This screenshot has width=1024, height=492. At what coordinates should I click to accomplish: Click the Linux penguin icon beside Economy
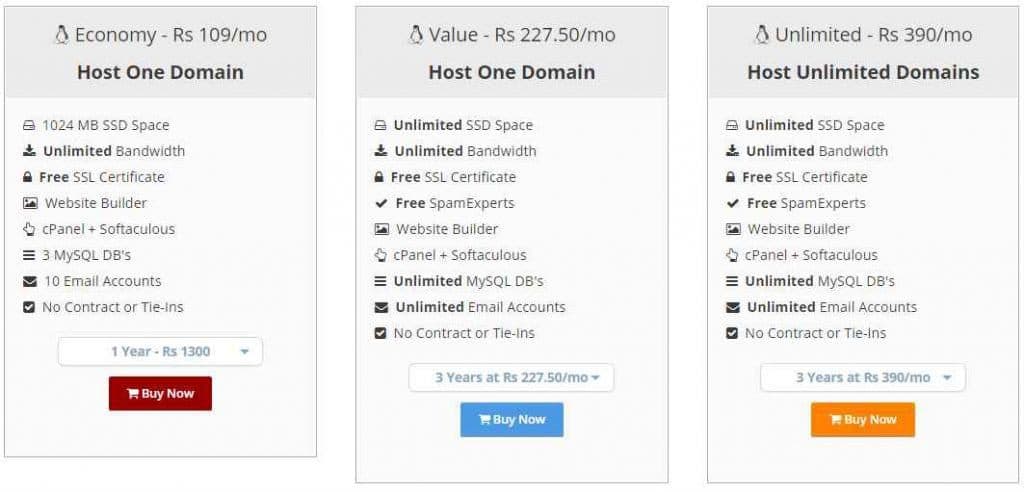[x=61, y=35]
